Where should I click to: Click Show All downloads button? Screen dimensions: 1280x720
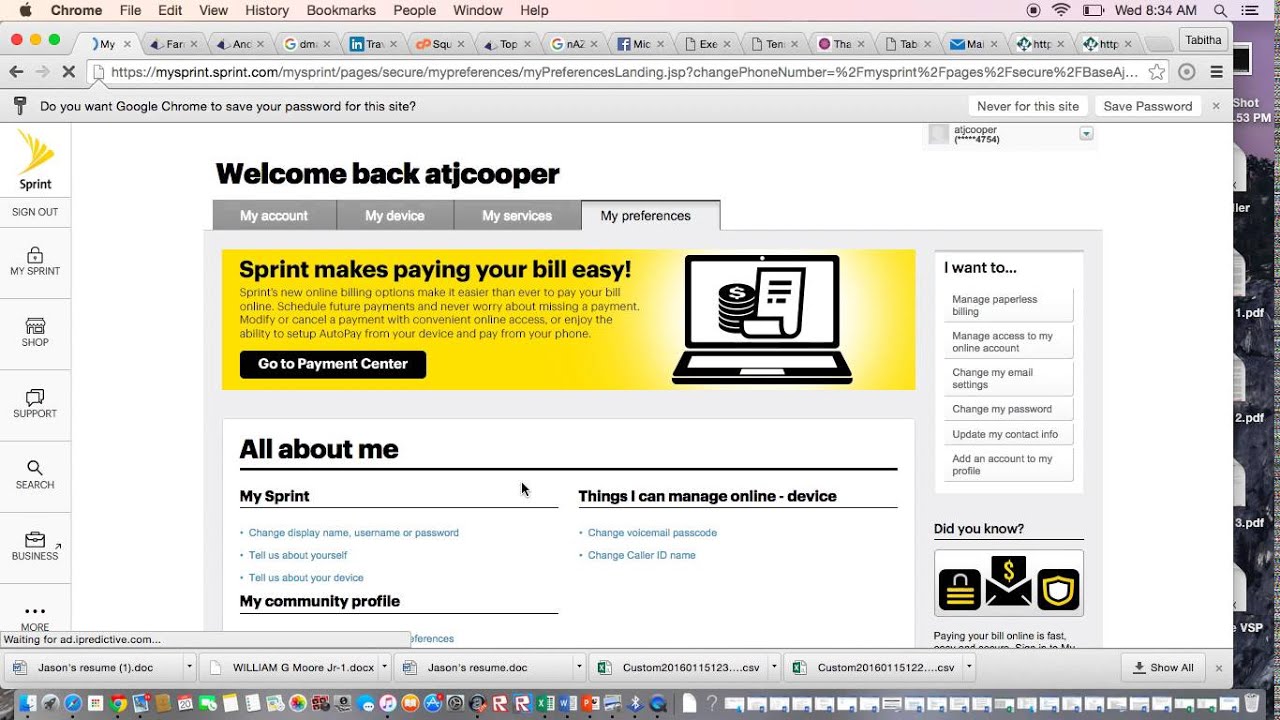pos(1163,667)
